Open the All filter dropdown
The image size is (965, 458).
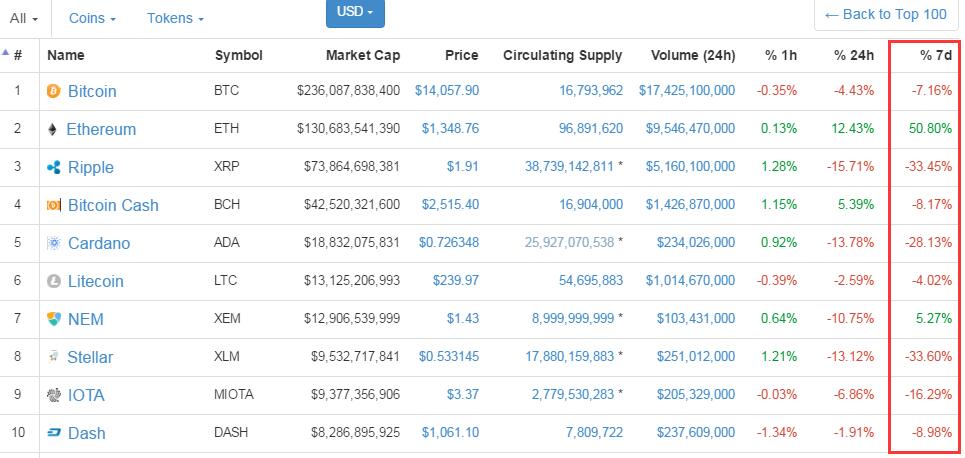coord(24,18)
